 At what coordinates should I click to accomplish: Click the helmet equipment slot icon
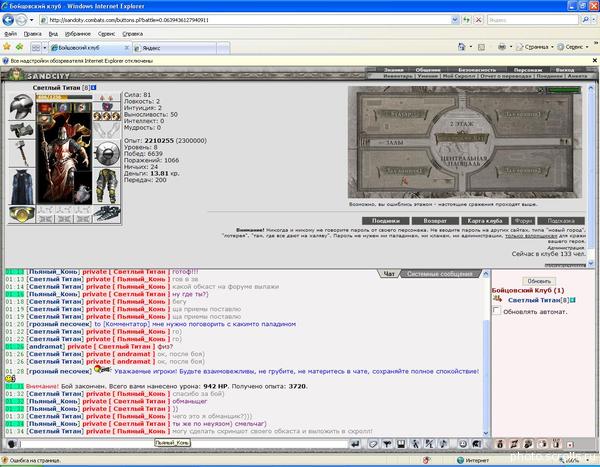[x=20, y=107]
